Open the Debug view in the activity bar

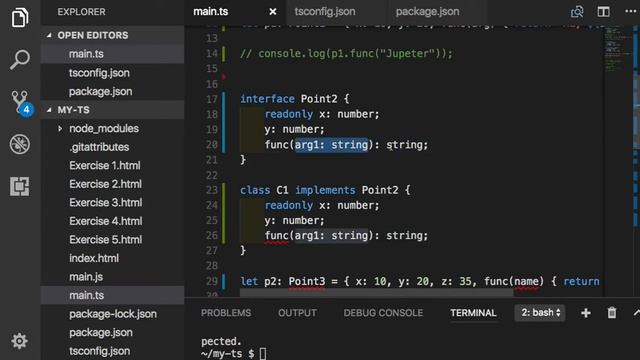[x=20, y=144]
